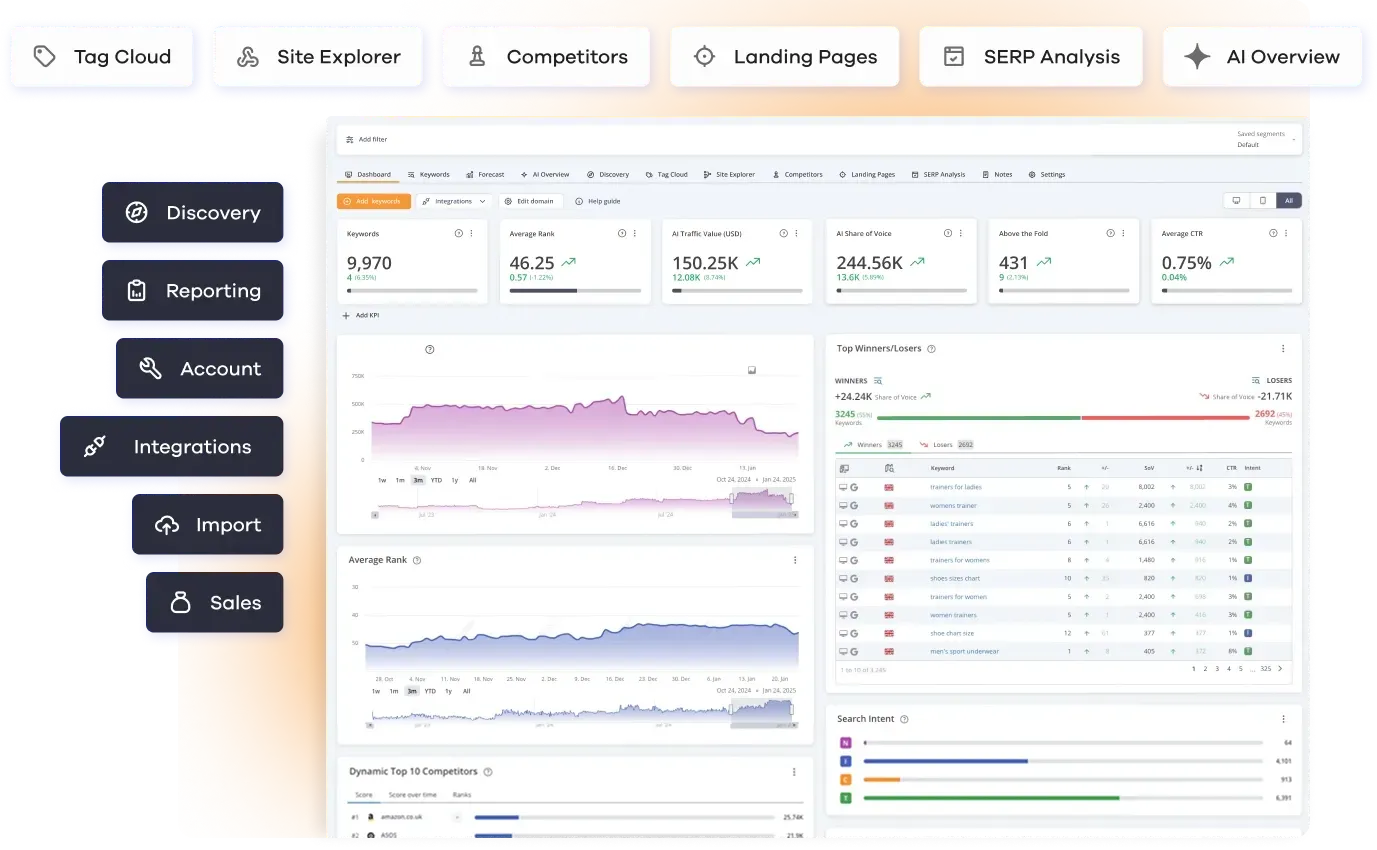Click the Account wrench icon

[x=150, y=368]
